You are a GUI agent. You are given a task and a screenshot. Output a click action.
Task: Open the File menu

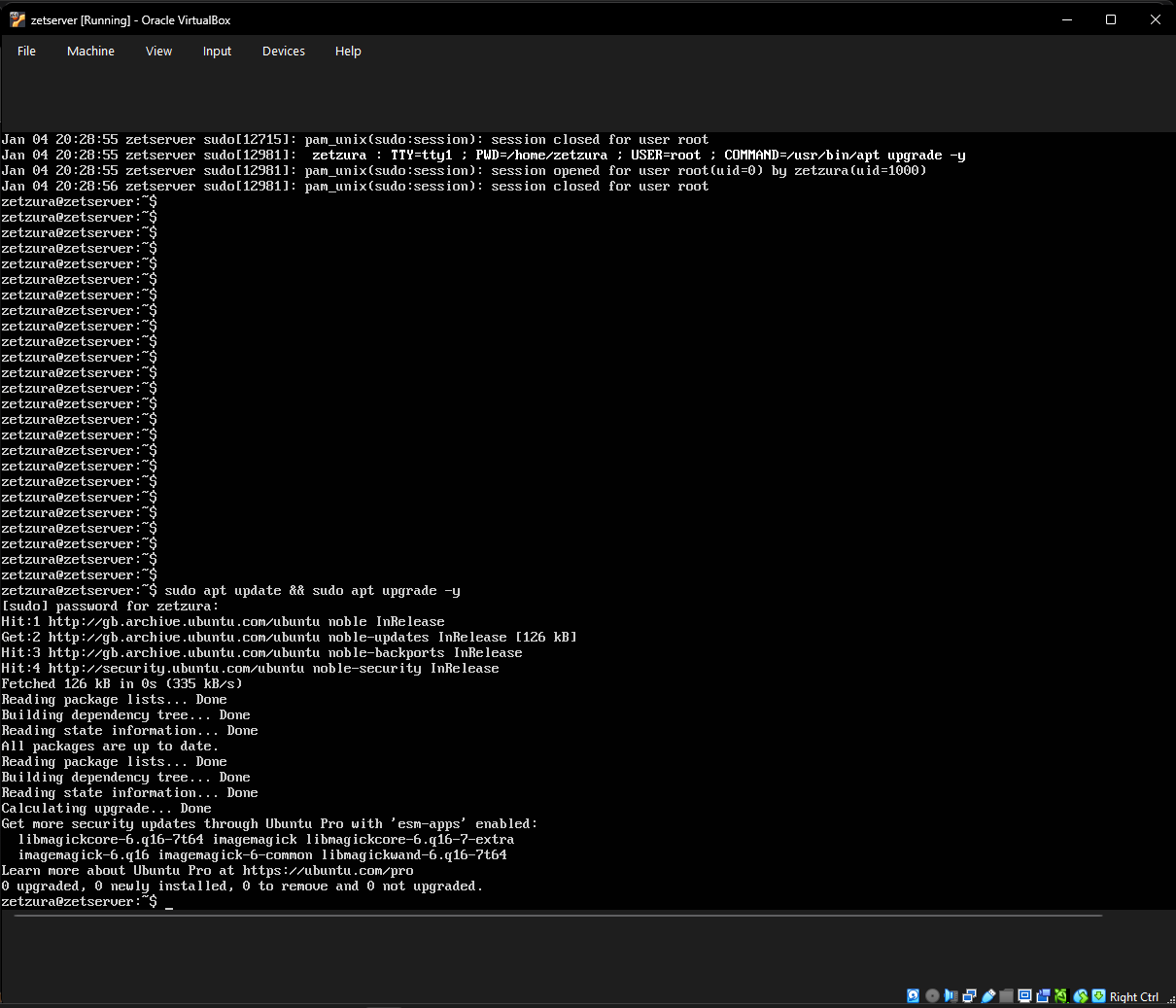click(26, 52)
